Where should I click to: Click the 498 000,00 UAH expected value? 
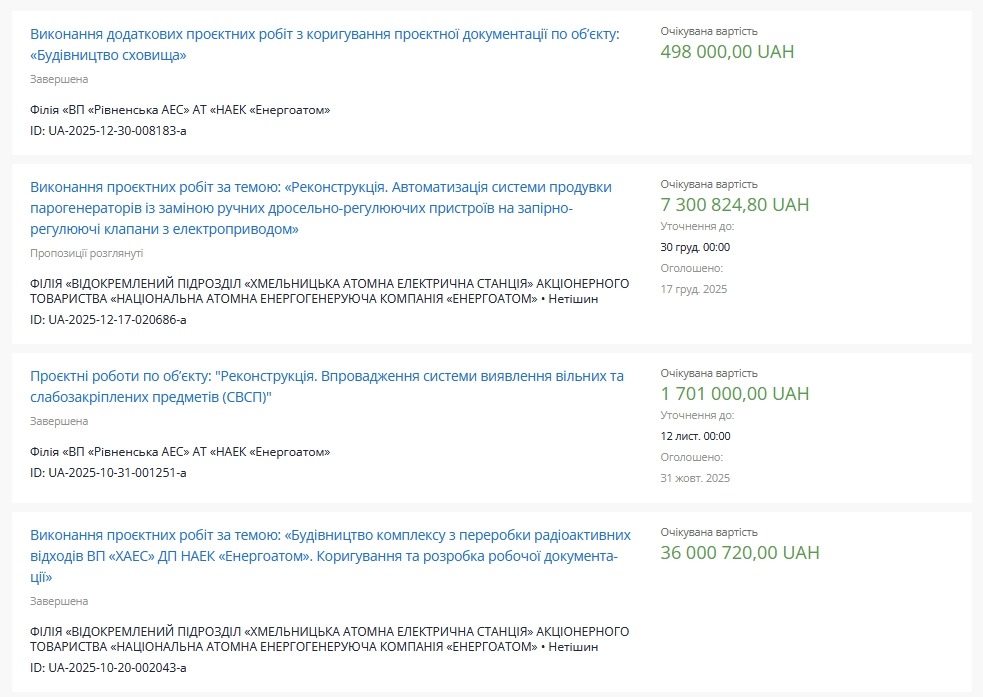[x=727, y=52]
